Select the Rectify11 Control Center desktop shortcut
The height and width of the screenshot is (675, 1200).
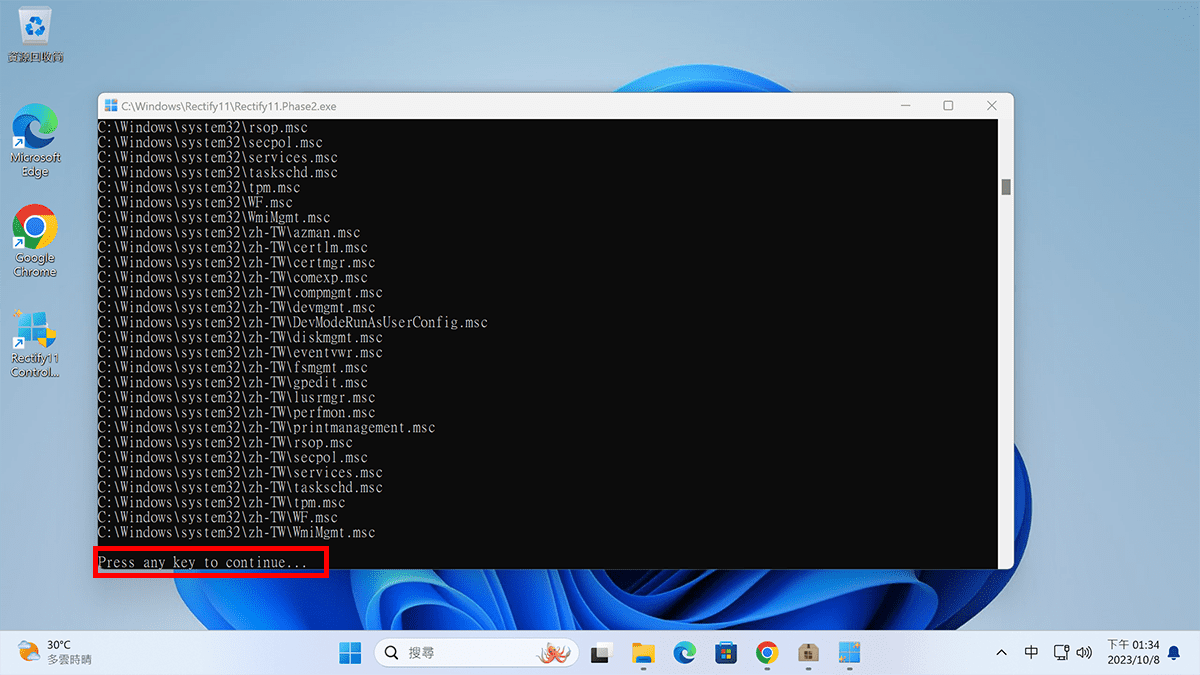(35, 342)
